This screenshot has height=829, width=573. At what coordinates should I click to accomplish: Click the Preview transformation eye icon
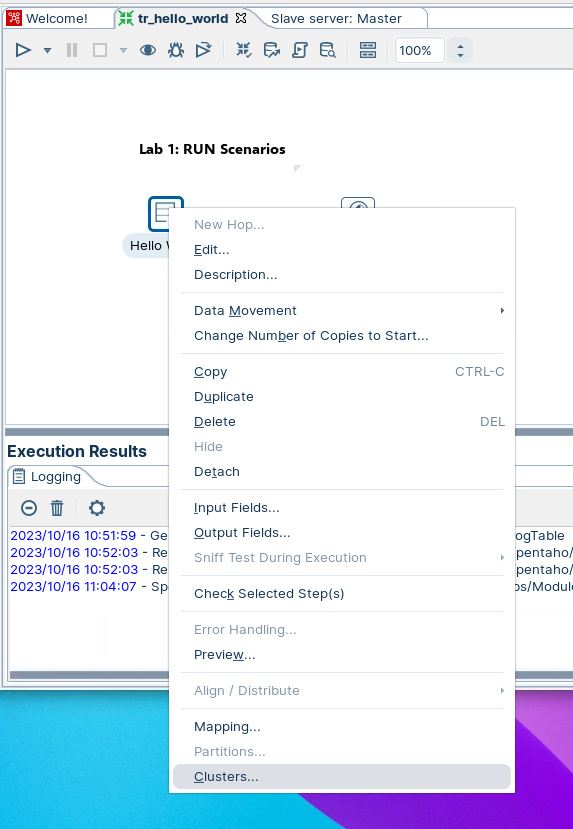click(x=147, y=50)
